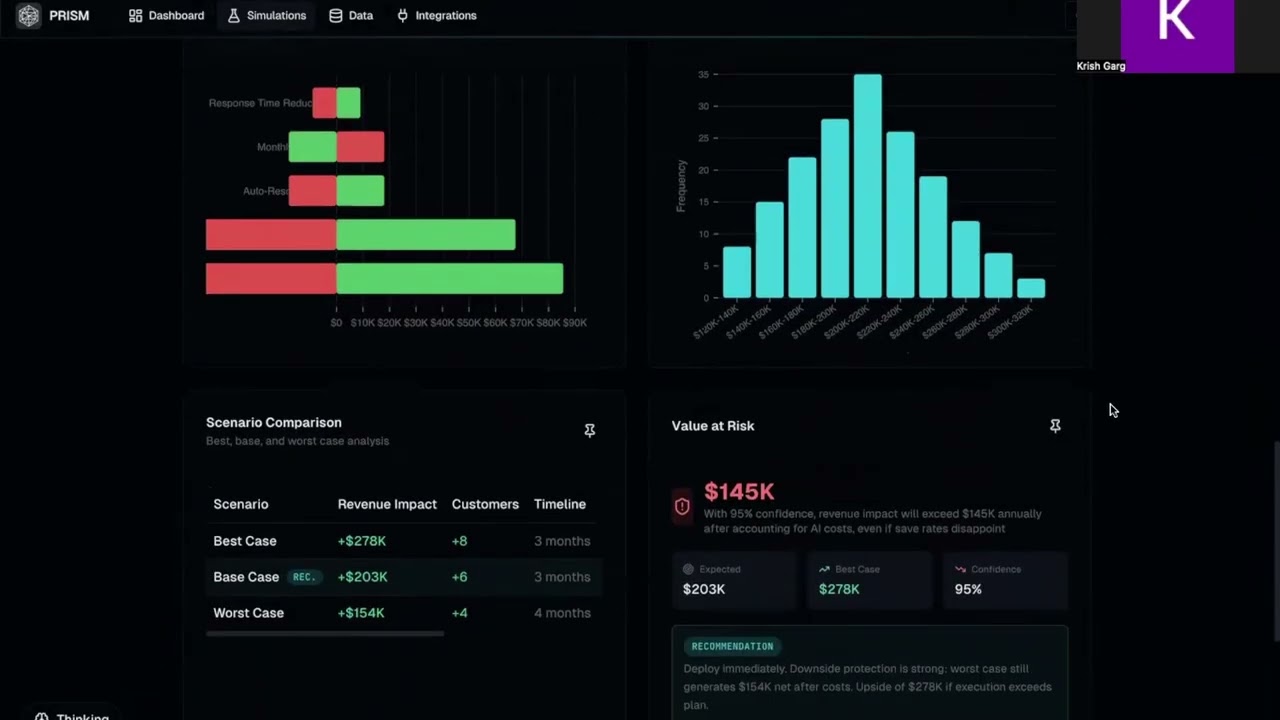Click the $145K value at risk figure
The height and width of the screenshot is (720, 1280).
(x=739, y=492)
